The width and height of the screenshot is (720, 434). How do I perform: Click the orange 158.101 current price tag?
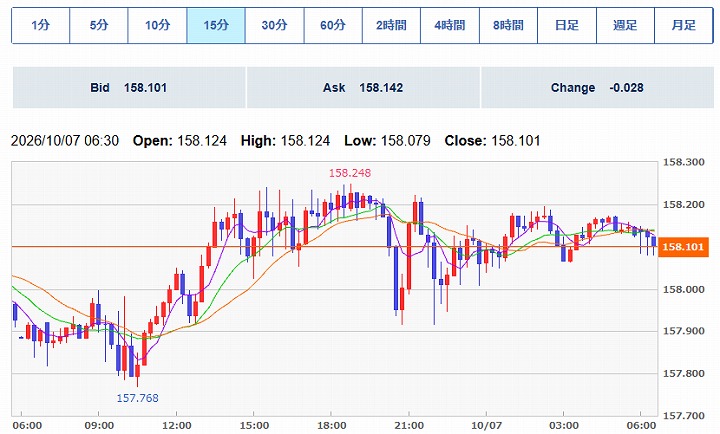point(683,247)
